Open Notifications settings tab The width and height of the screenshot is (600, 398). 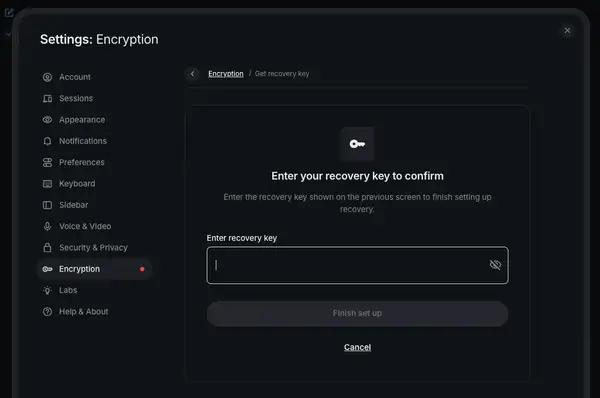94,141
